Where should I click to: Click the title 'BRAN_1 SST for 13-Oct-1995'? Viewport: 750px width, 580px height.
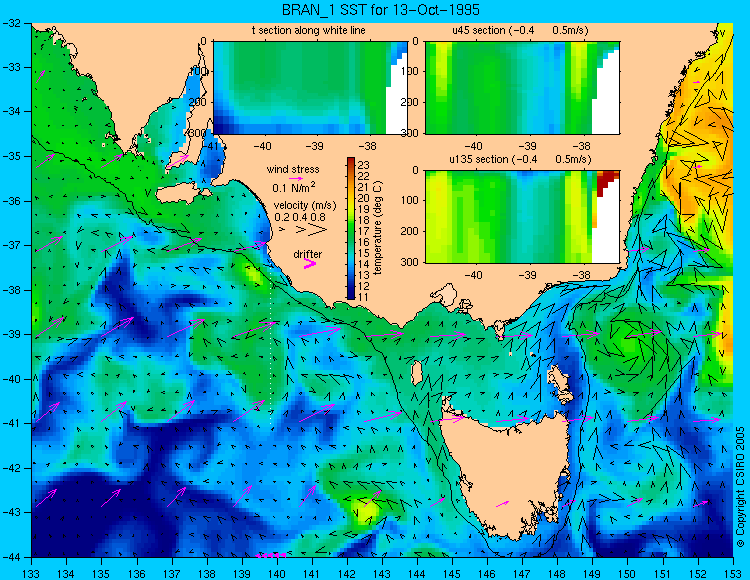pos(381,10)
